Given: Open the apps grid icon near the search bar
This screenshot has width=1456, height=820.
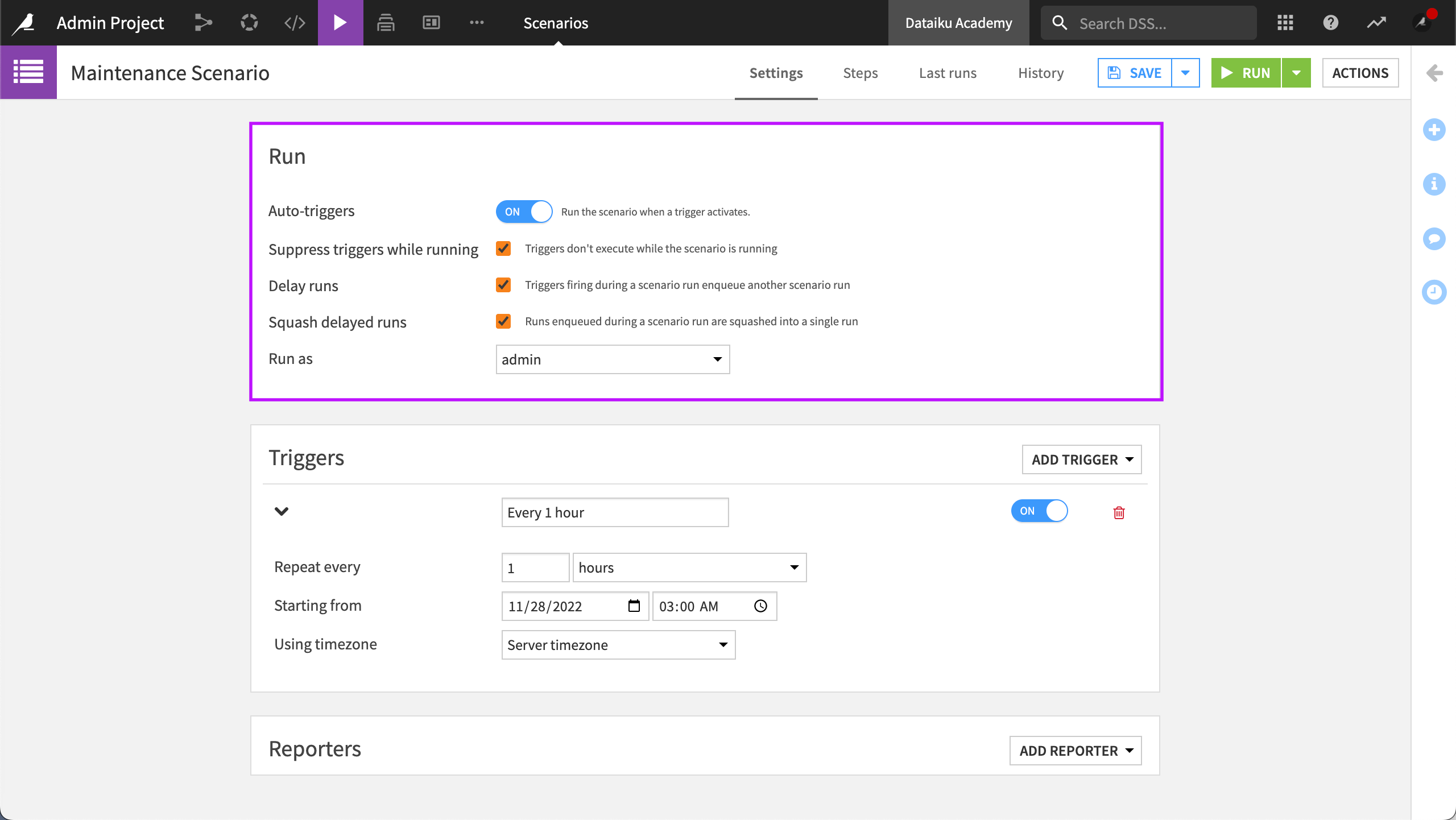Looking at the screenshot, I should click(1286, 23).
